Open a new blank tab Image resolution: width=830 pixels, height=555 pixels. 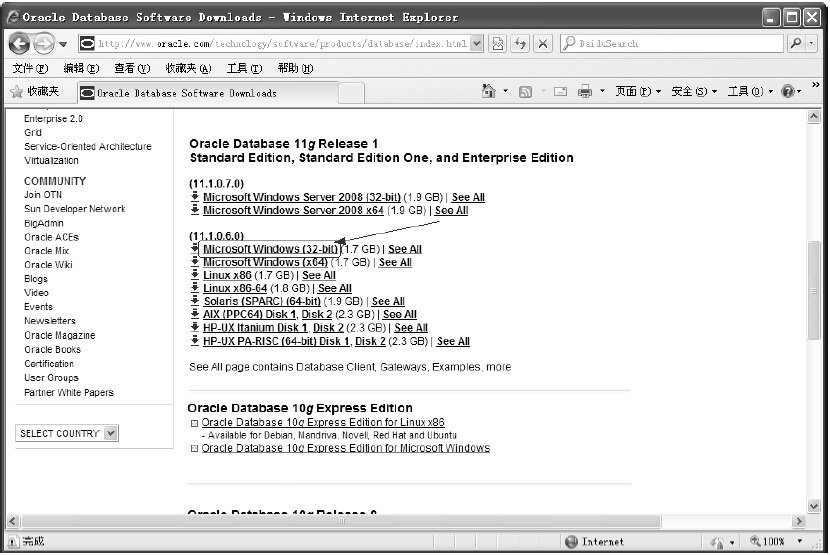(351, 93)
